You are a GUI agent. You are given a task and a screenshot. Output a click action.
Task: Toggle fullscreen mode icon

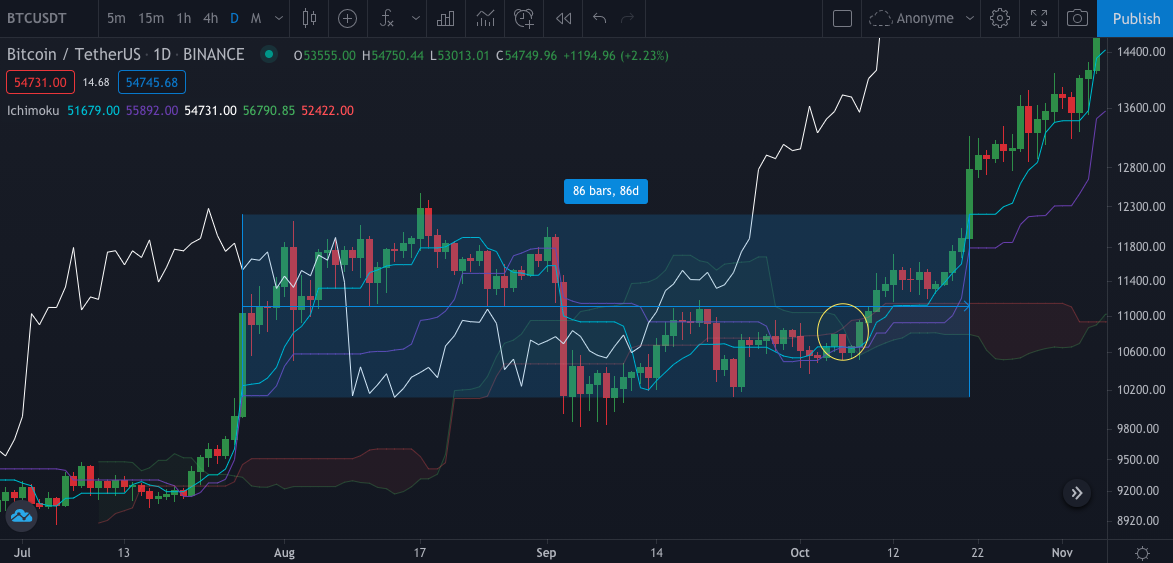tap(1038, 19)
